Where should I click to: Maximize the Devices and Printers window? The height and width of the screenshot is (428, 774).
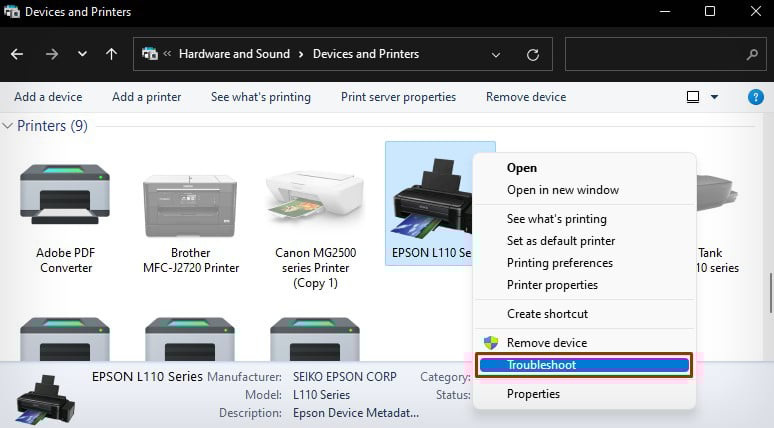[x=710, y=11]
